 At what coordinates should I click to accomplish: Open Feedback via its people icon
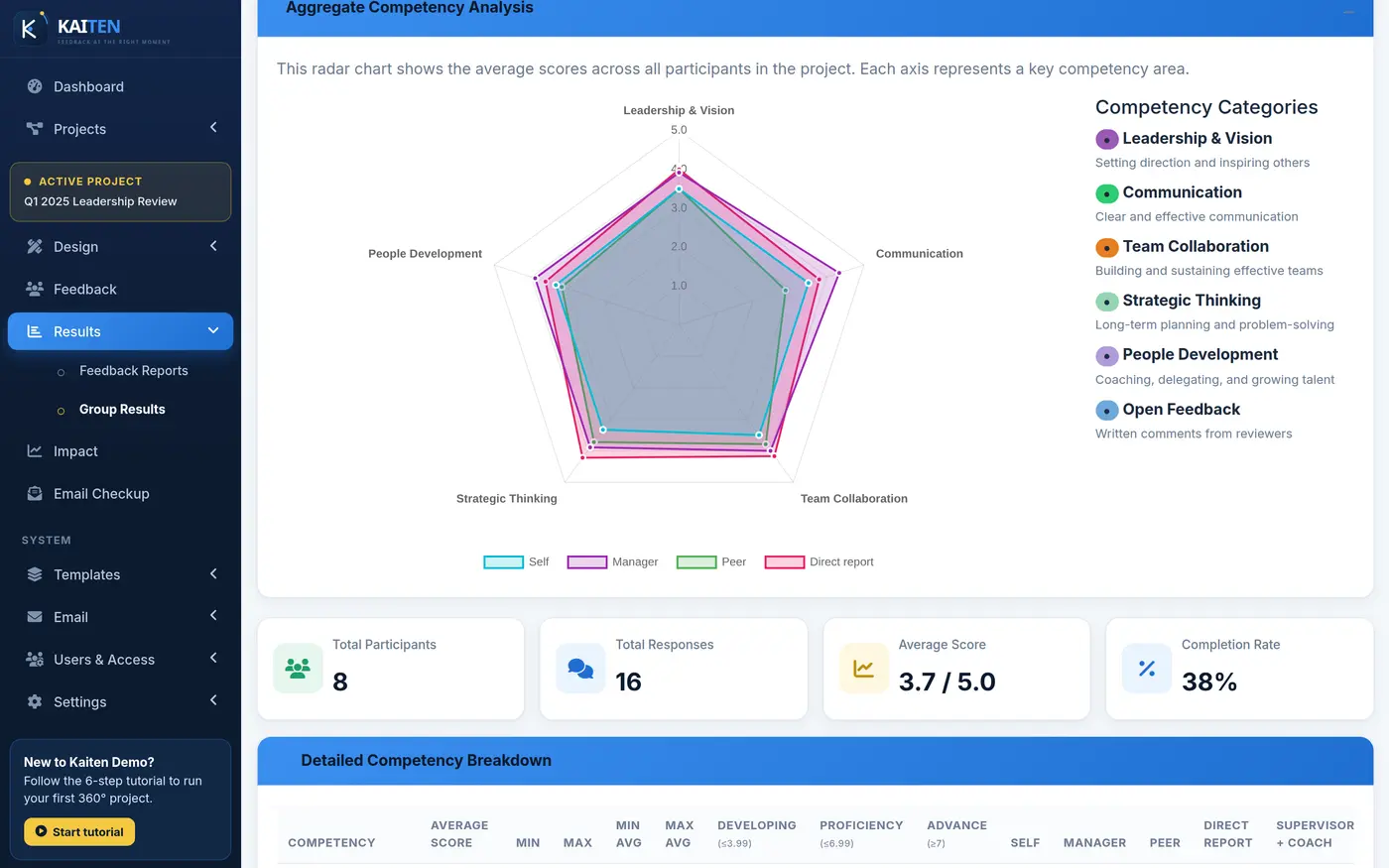click(35, 289)
